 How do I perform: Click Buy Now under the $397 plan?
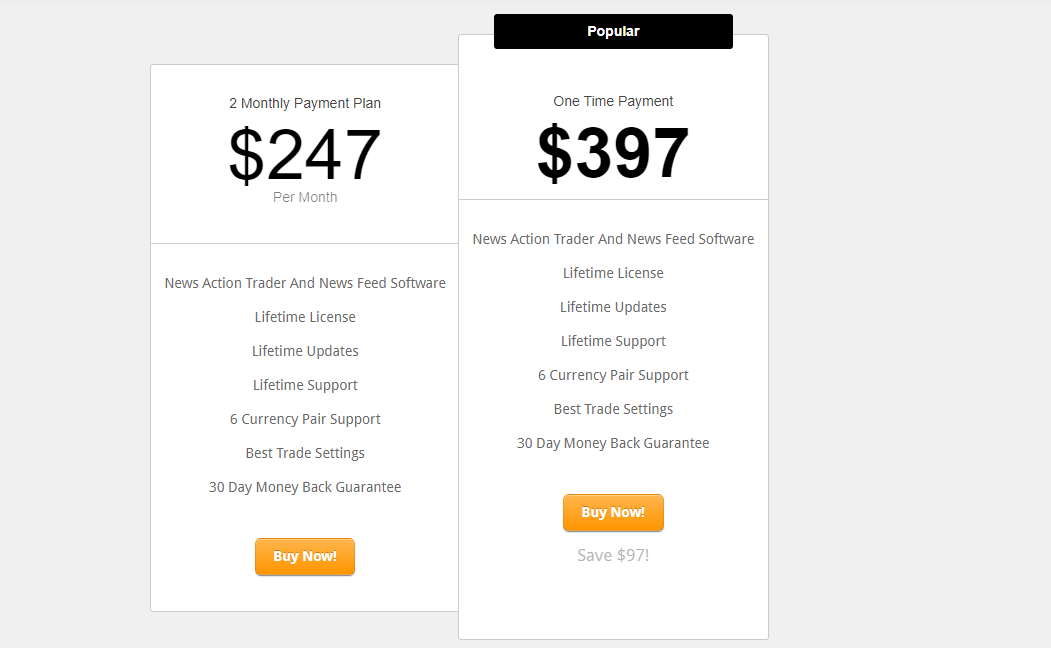point(613,513)
